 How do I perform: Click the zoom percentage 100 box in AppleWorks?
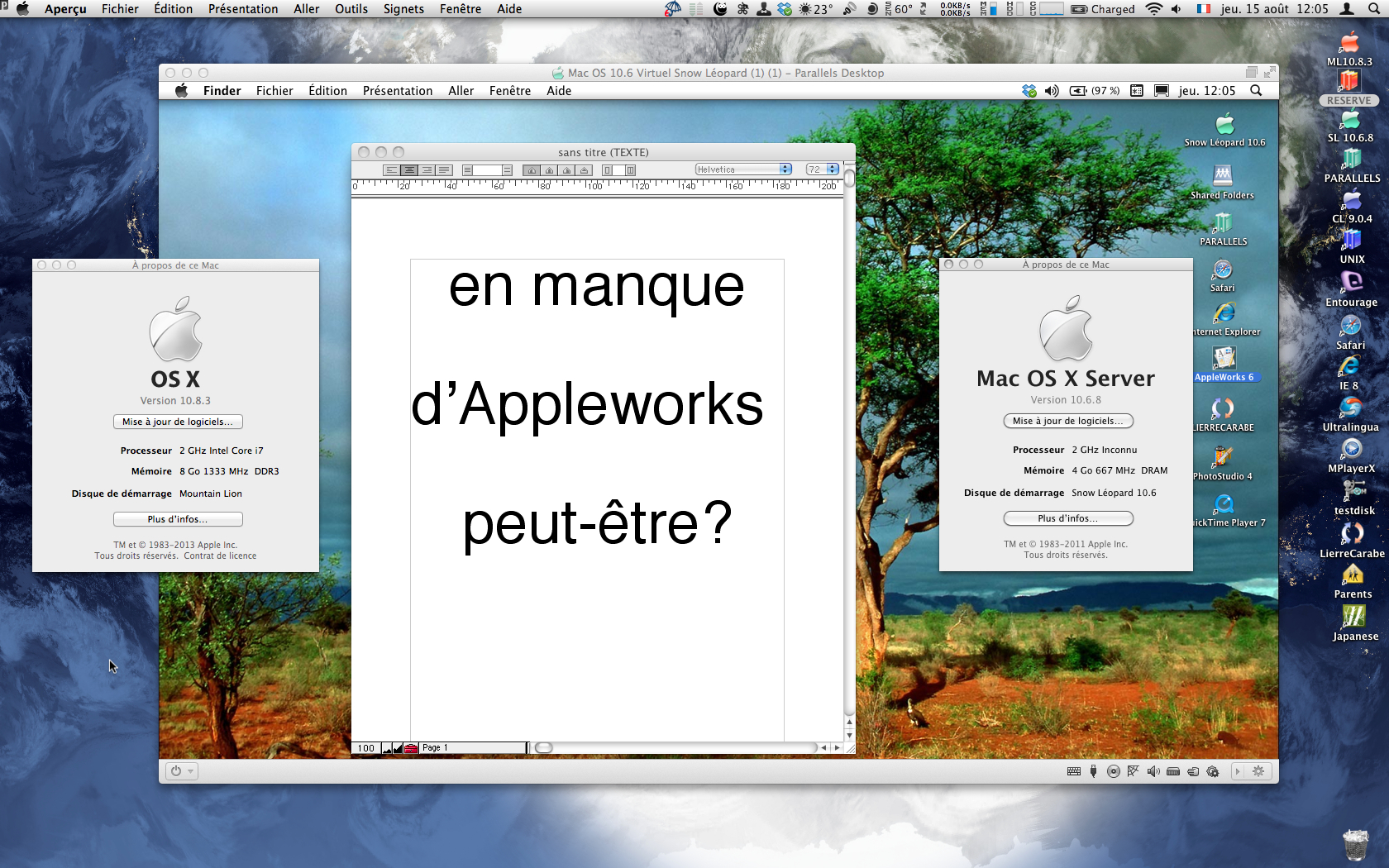click(x=366, y=748)
